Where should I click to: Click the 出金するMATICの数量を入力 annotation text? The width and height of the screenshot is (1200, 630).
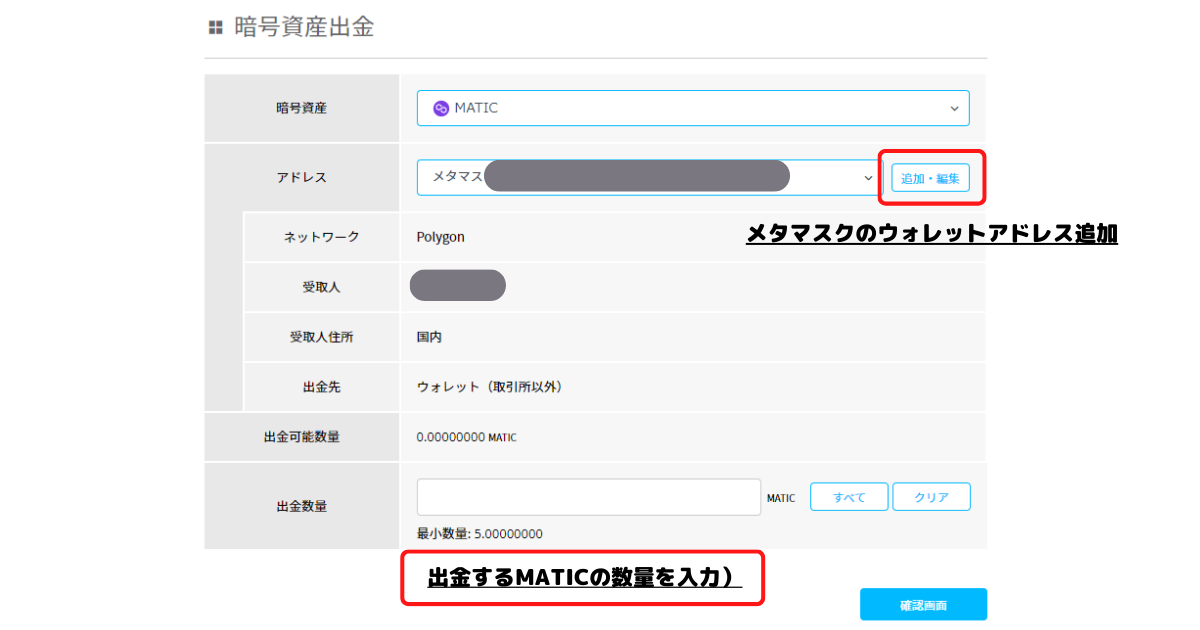[584, 577]
